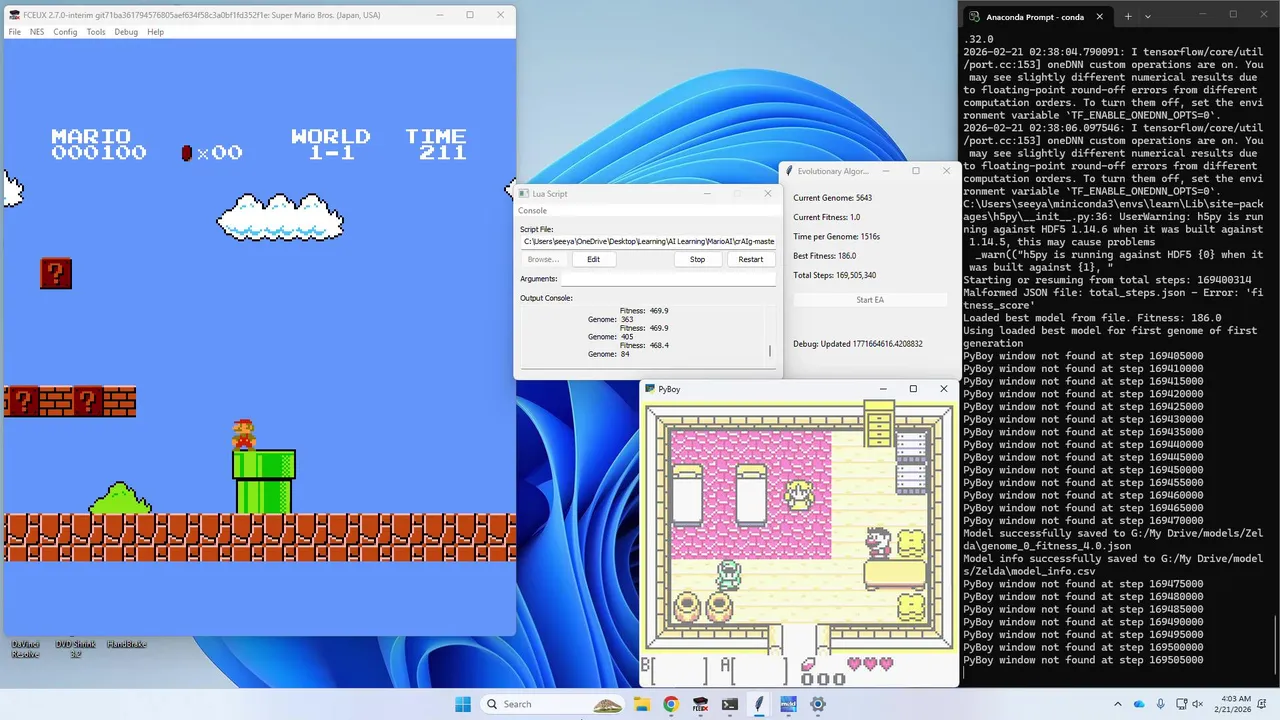Switch to FCEUX via taskbar icon
1280x720 pixels.
[x=700, y=704]
